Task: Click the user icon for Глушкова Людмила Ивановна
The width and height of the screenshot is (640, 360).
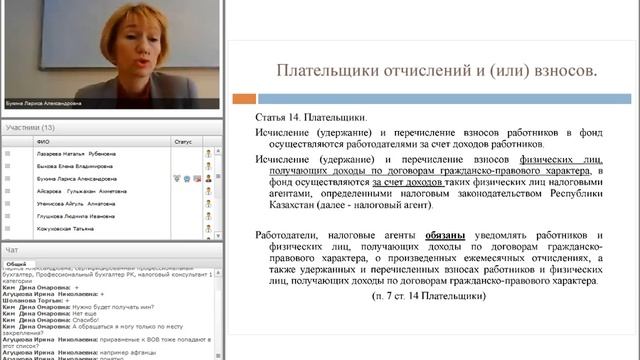Action: [208, 216]
